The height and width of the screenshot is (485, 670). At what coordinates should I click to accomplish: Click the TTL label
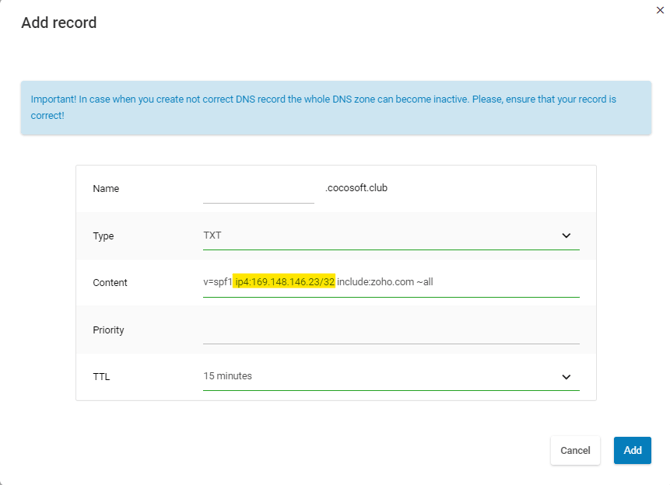click(101, 377)
